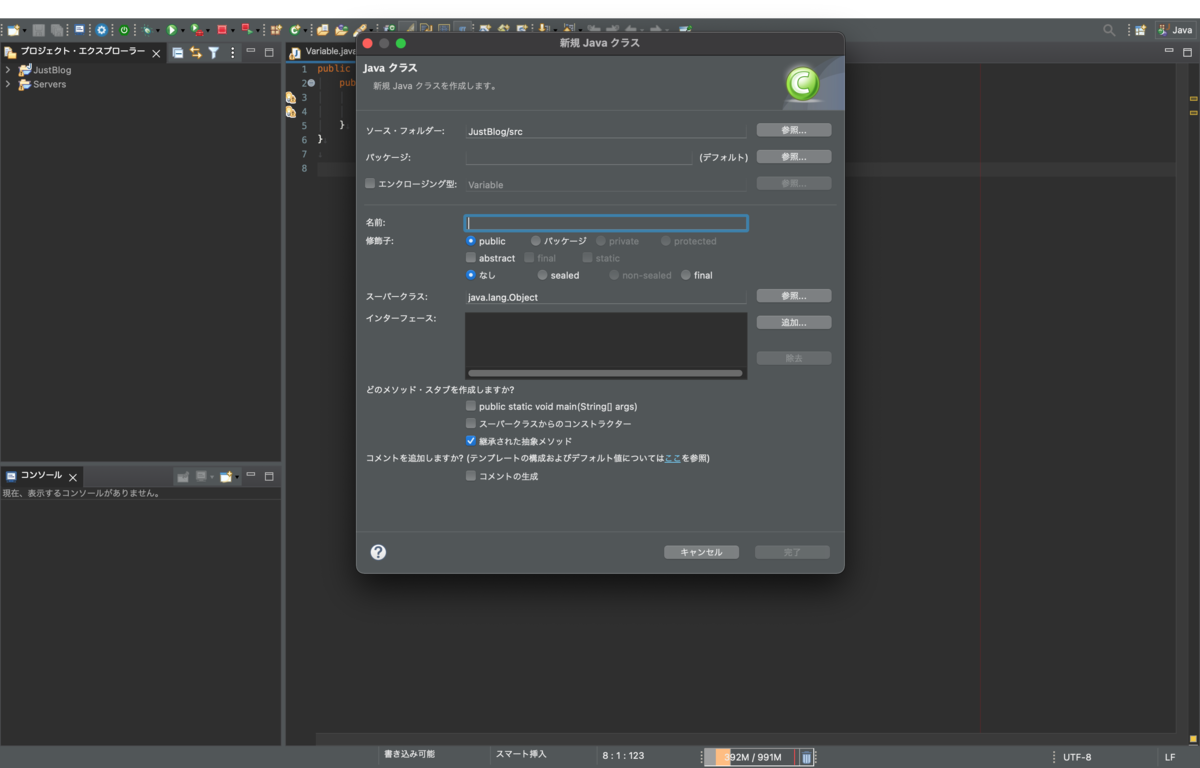Screen dimensions: 1200x768
Task: Open the dropdown arrow next to Debug icon
Action: (x=157, y=31)
